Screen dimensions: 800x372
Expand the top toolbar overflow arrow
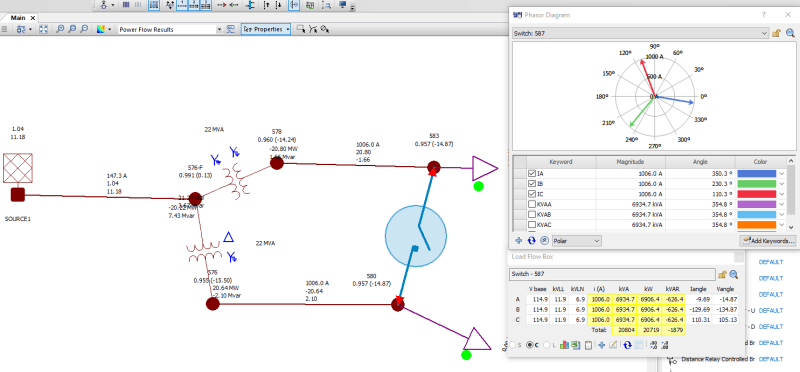pyautogui.click(x=353, y=7)
